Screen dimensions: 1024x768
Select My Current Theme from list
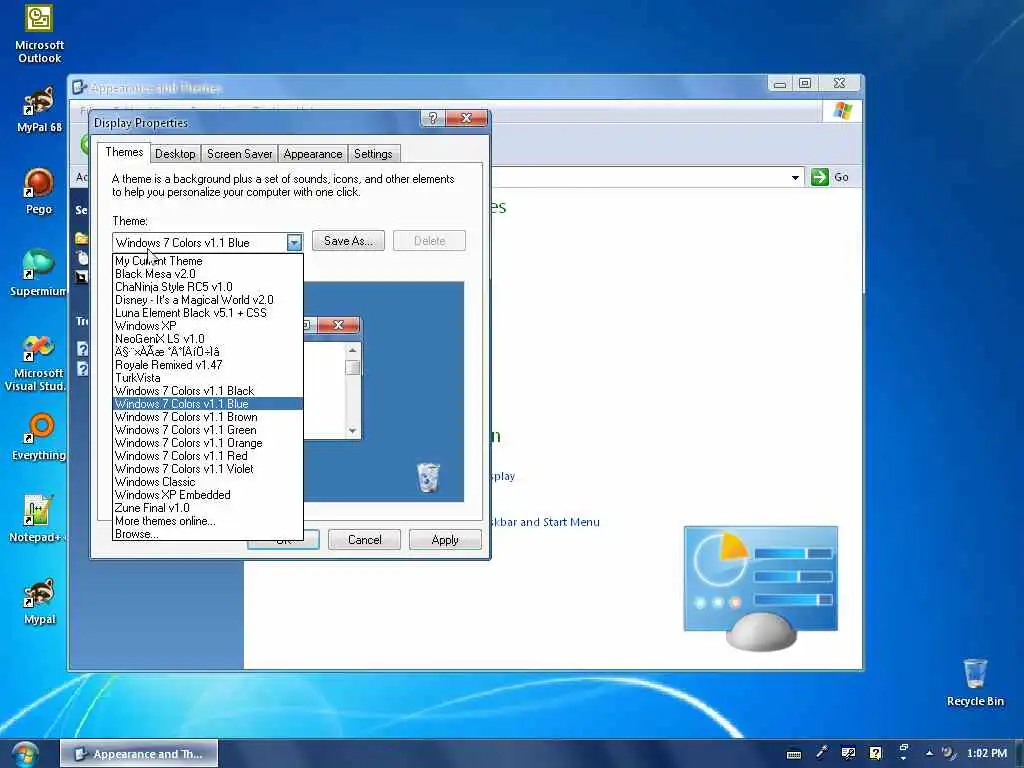pyautogui.click(x=208, y=261)
